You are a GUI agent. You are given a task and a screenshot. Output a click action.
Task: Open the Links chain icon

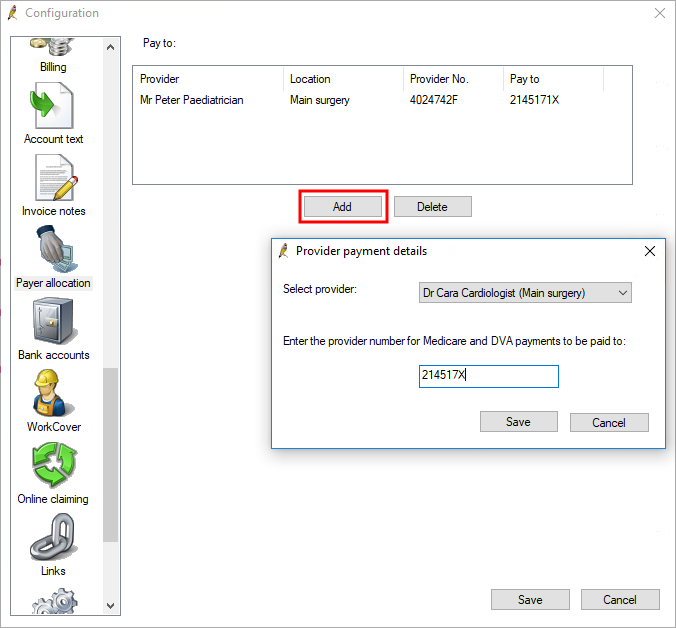(54, 537)
